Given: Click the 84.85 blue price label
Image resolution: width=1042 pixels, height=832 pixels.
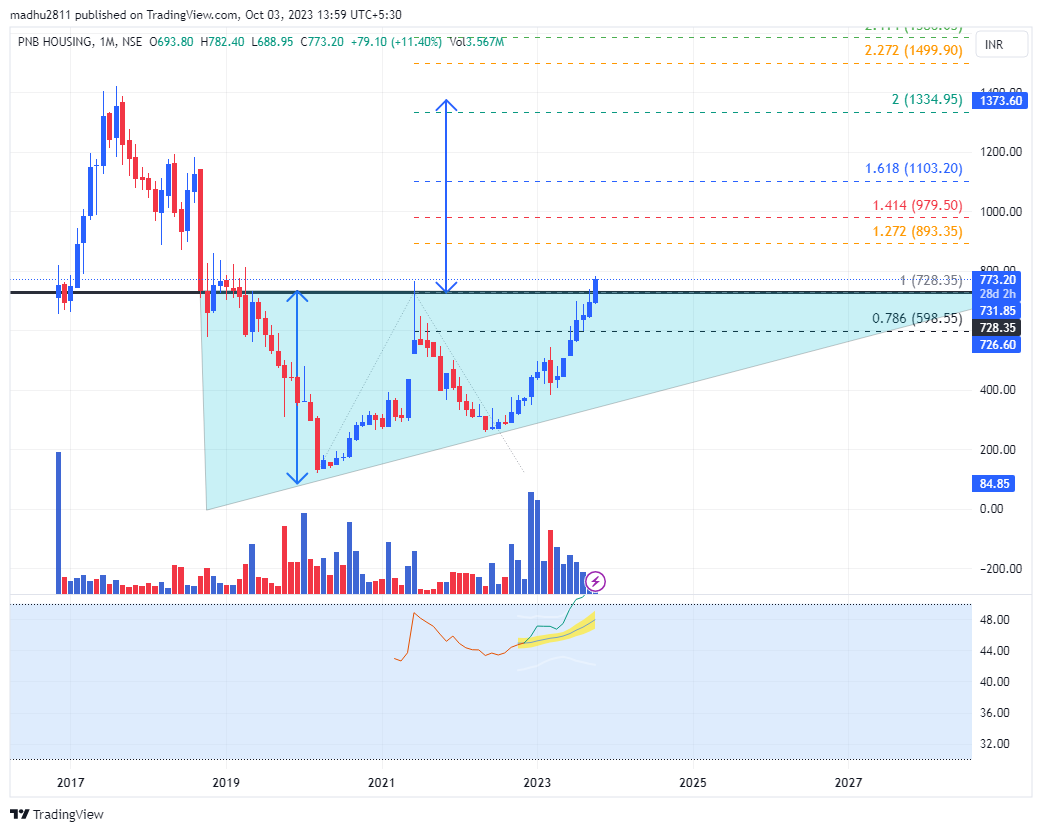Looking at the screenshot, I should (993, 483).
